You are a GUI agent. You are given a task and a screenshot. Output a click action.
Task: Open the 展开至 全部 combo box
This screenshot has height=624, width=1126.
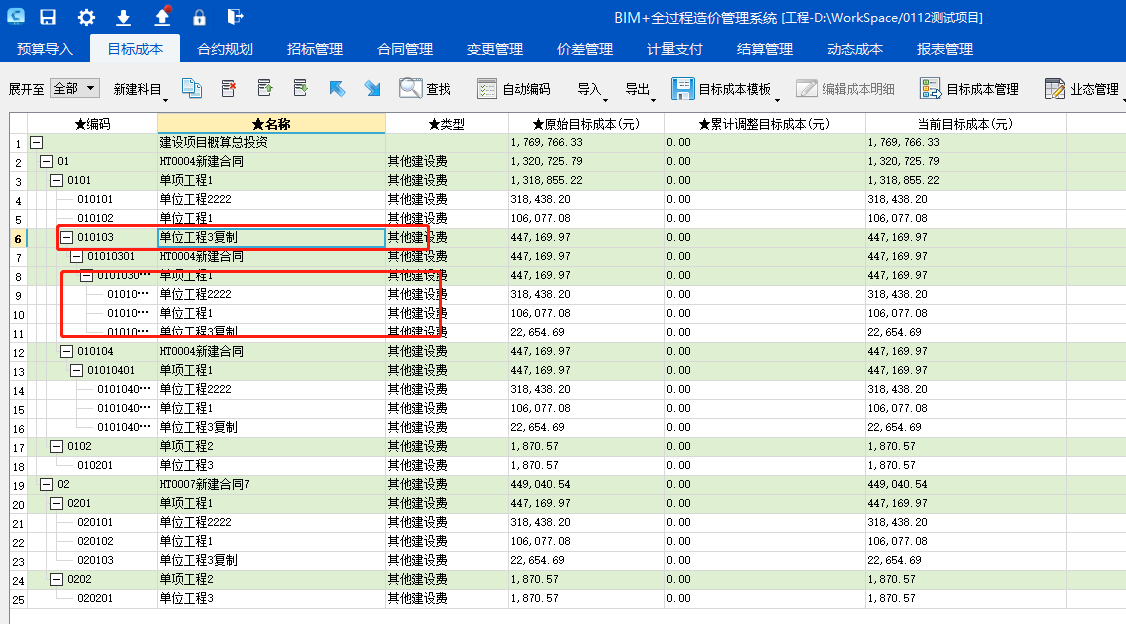coord(74,88)
